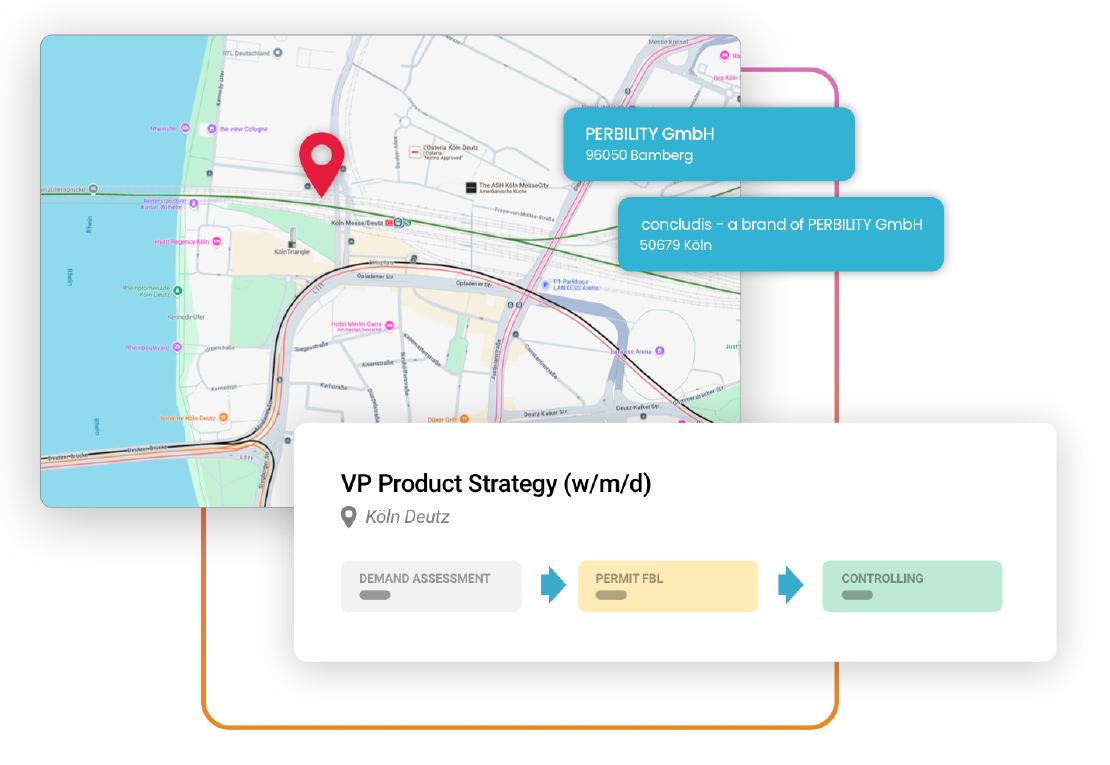Click the Siegesstraße street label

311,347
